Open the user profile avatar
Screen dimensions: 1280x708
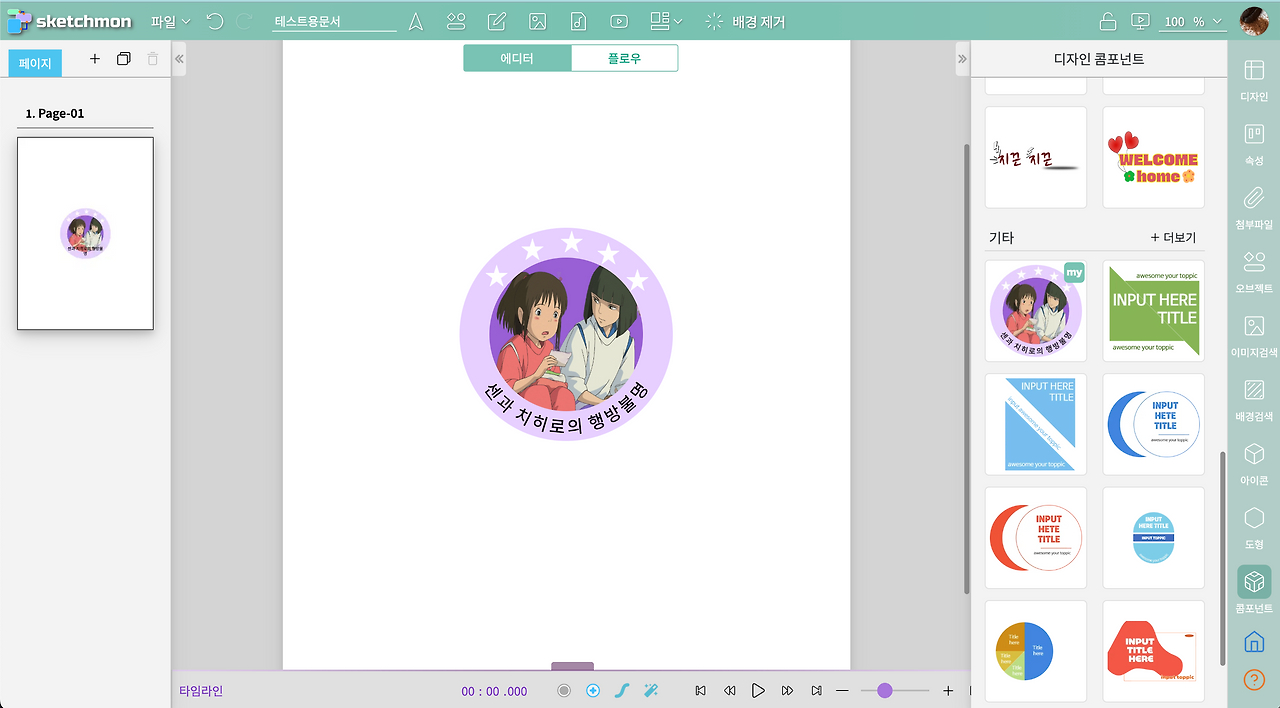coord(1254,21)
